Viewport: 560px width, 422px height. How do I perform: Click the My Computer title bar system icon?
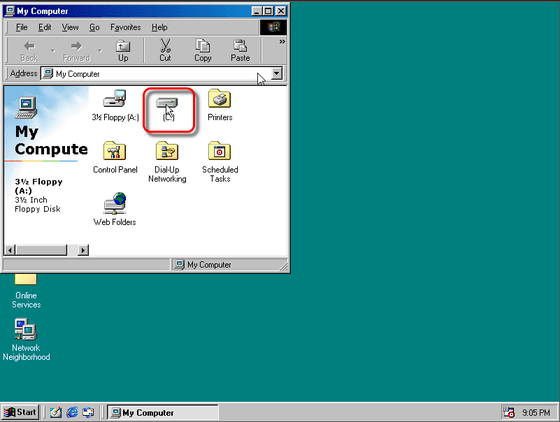[10, 11]
